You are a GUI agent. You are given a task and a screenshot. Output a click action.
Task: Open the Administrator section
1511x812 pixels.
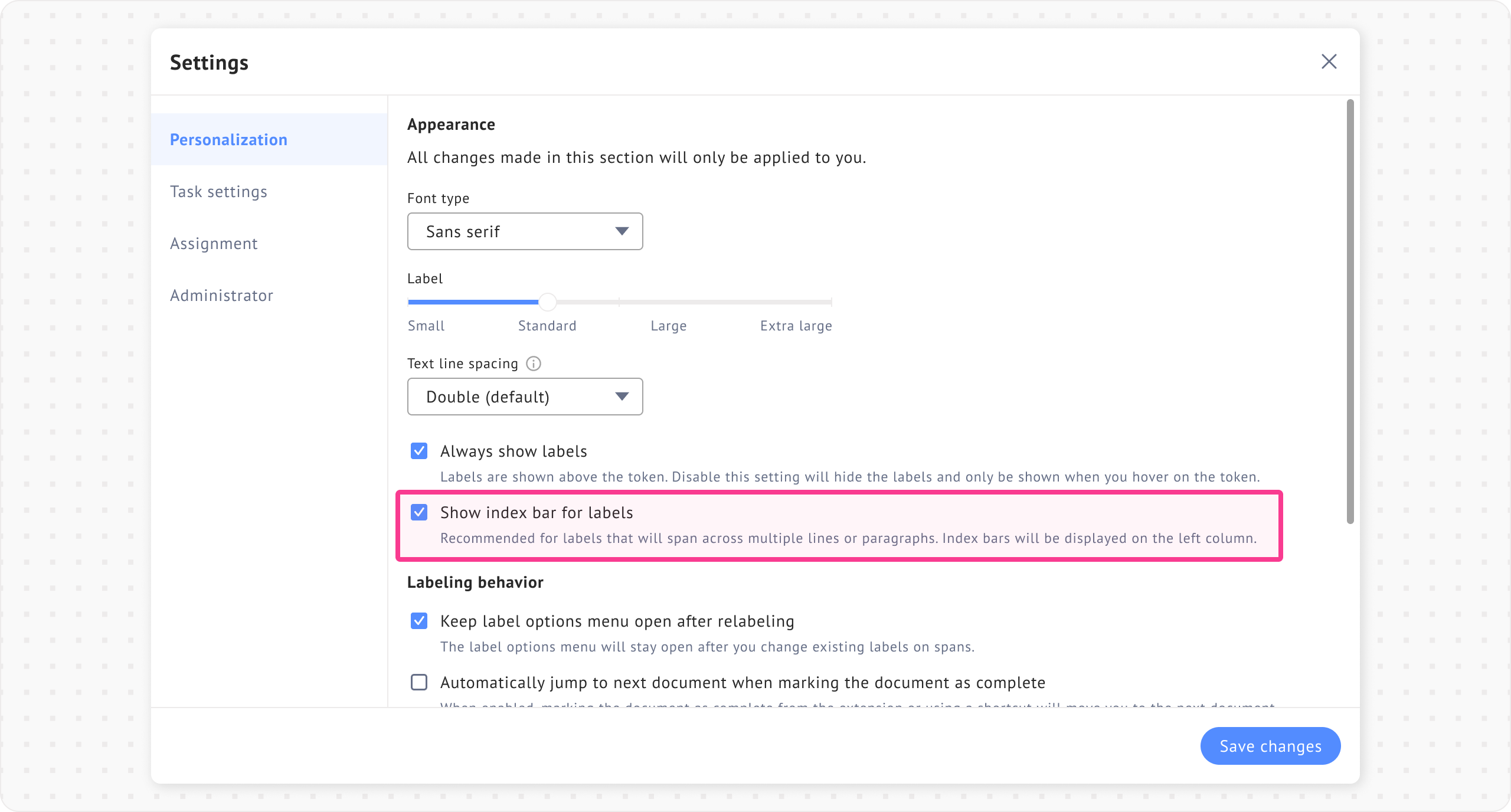(x=221, y=296)
